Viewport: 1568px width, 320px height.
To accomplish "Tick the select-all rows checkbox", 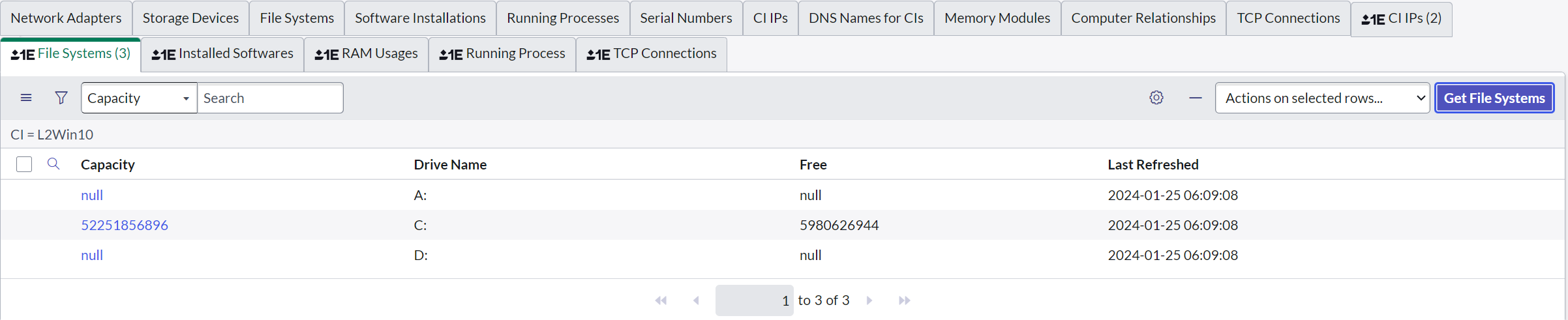I will (24, 164).
